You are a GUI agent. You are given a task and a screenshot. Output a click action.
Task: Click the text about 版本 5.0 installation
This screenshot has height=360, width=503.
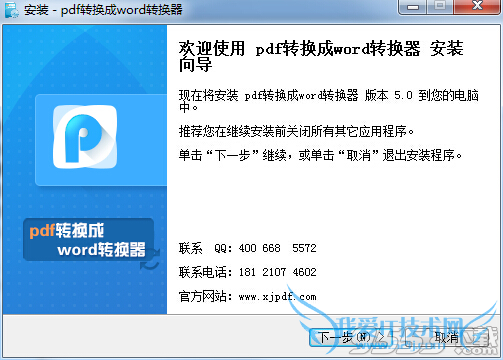(329, 101)
